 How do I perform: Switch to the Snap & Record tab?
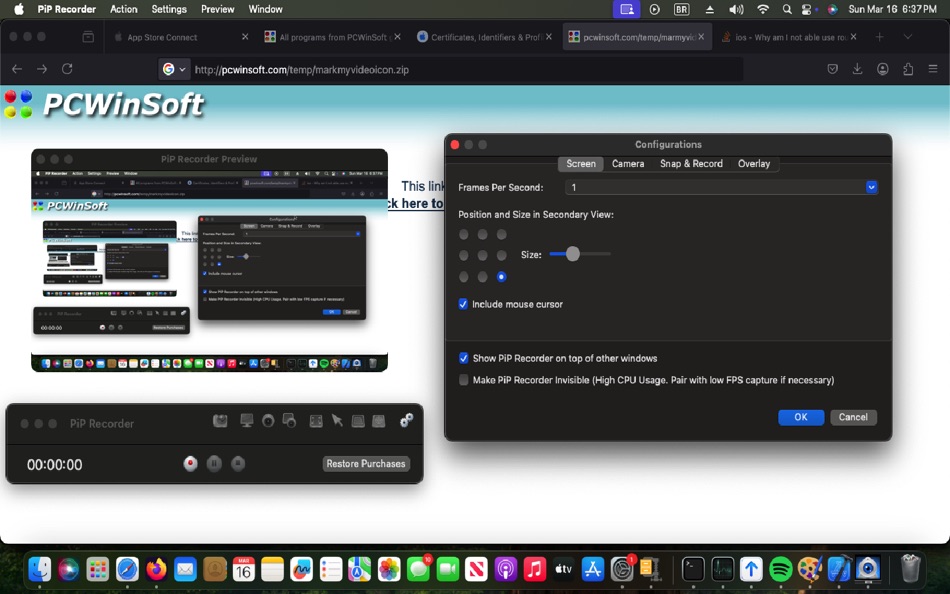tap(691, 164)
